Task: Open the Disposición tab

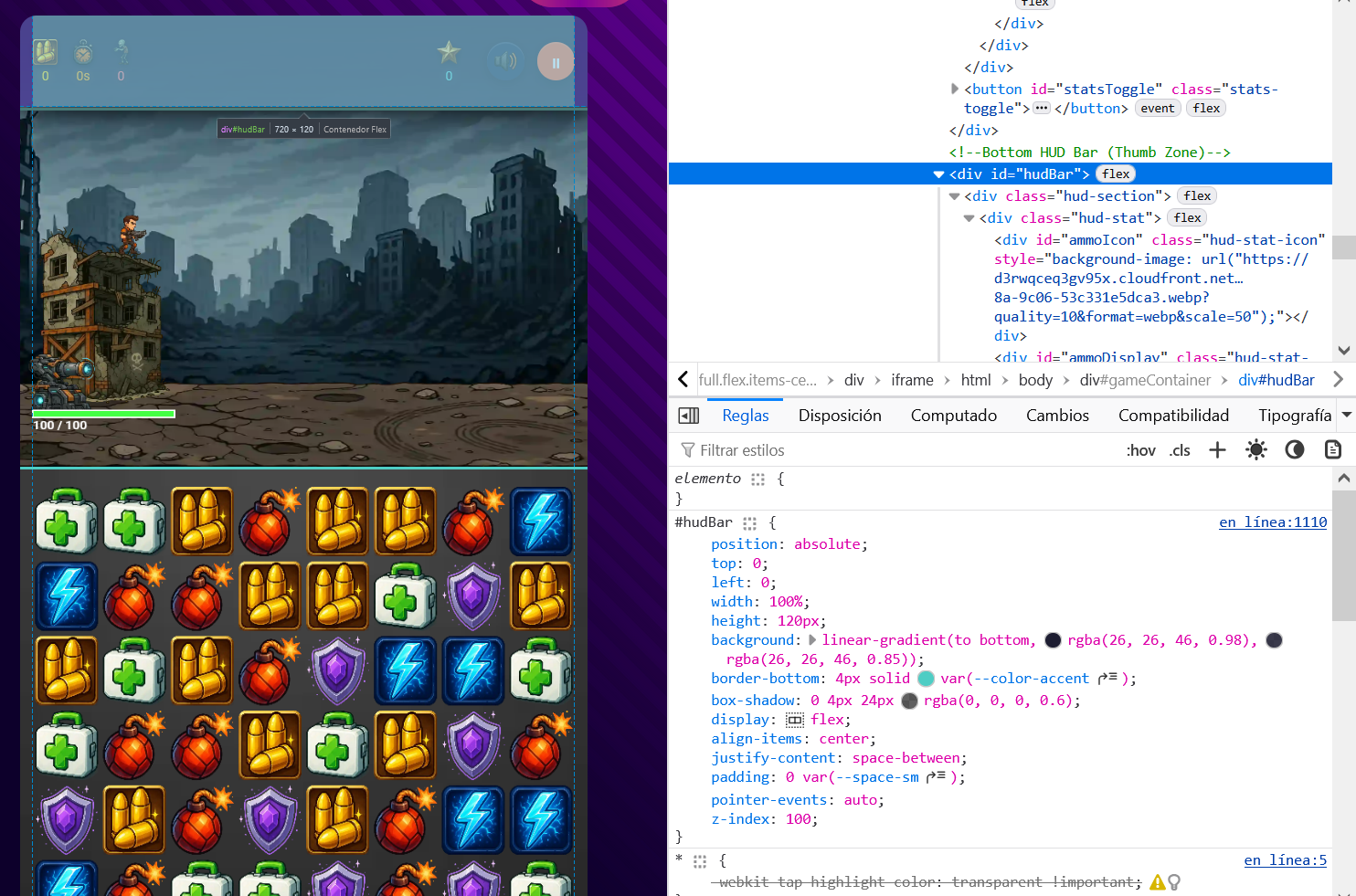Action: [840, 416]
